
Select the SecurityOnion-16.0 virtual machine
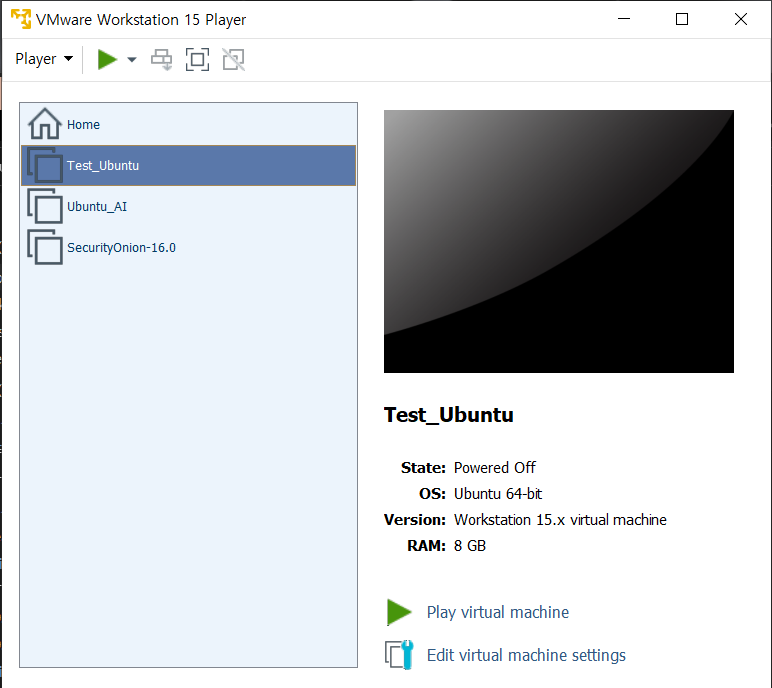coord(189,247)
